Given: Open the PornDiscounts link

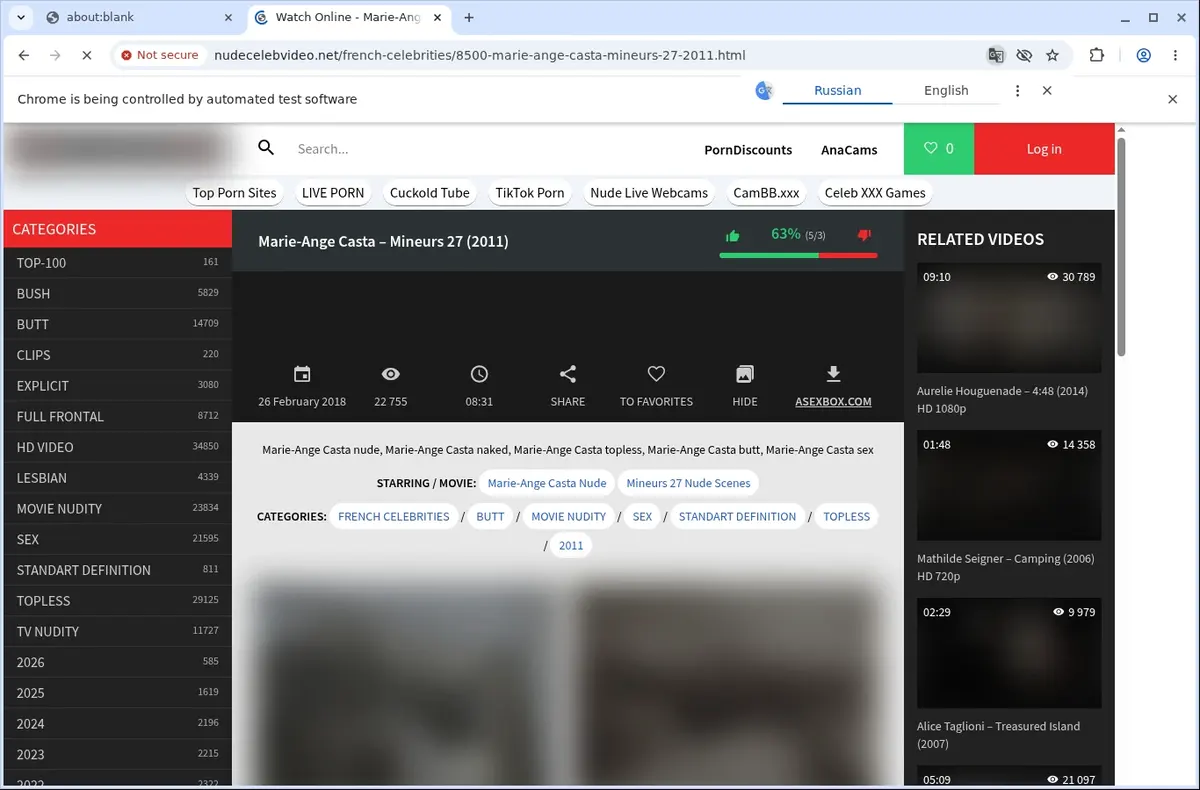Looking at the screenshot, I should coord(748,150).
